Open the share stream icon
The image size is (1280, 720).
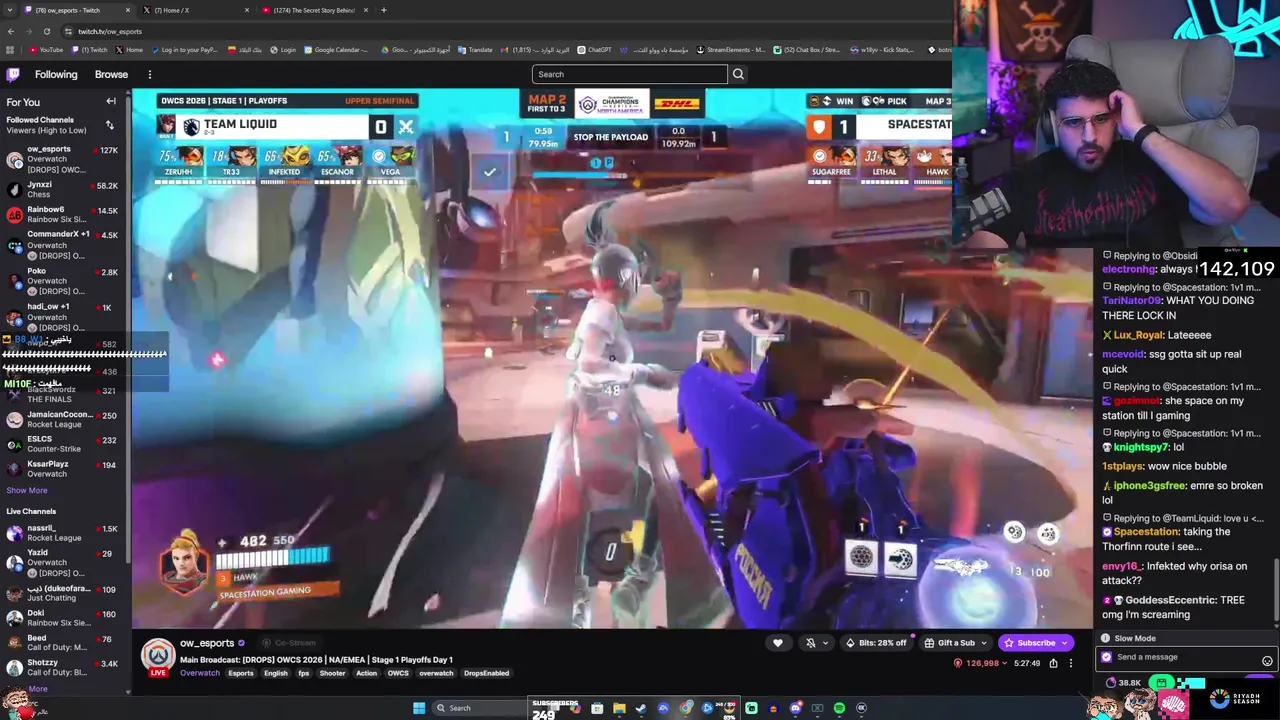[x=1053, y=663]
